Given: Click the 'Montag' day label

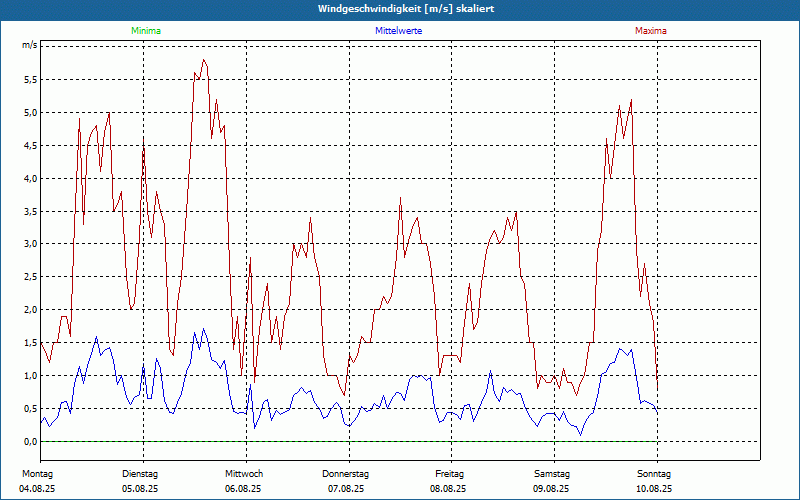Looking at the screenshot, I should coord(37,474).
